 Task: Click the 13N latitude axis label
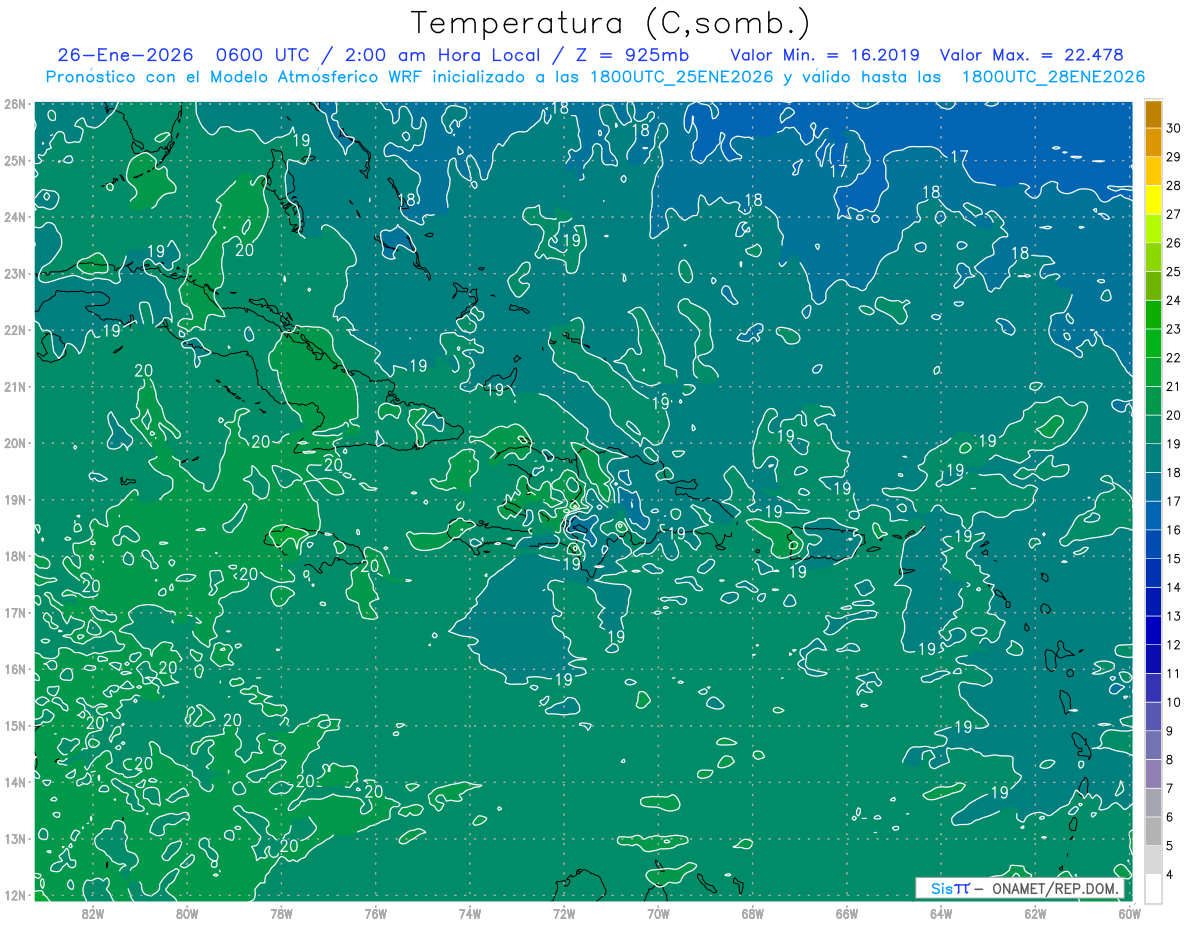[x=14, y=838]
